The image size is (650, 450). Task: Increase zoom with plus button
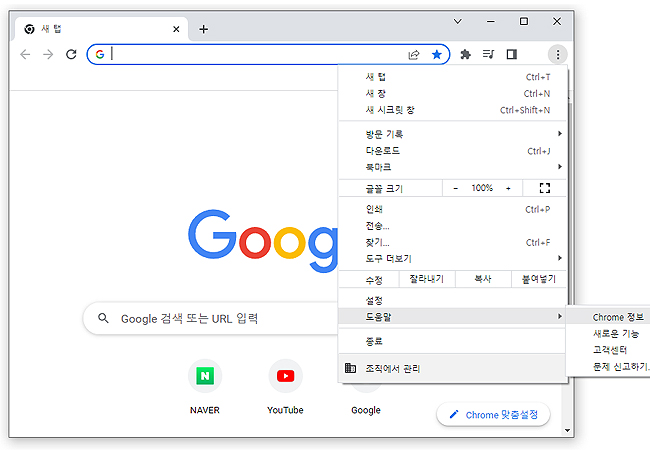point(508,188)
